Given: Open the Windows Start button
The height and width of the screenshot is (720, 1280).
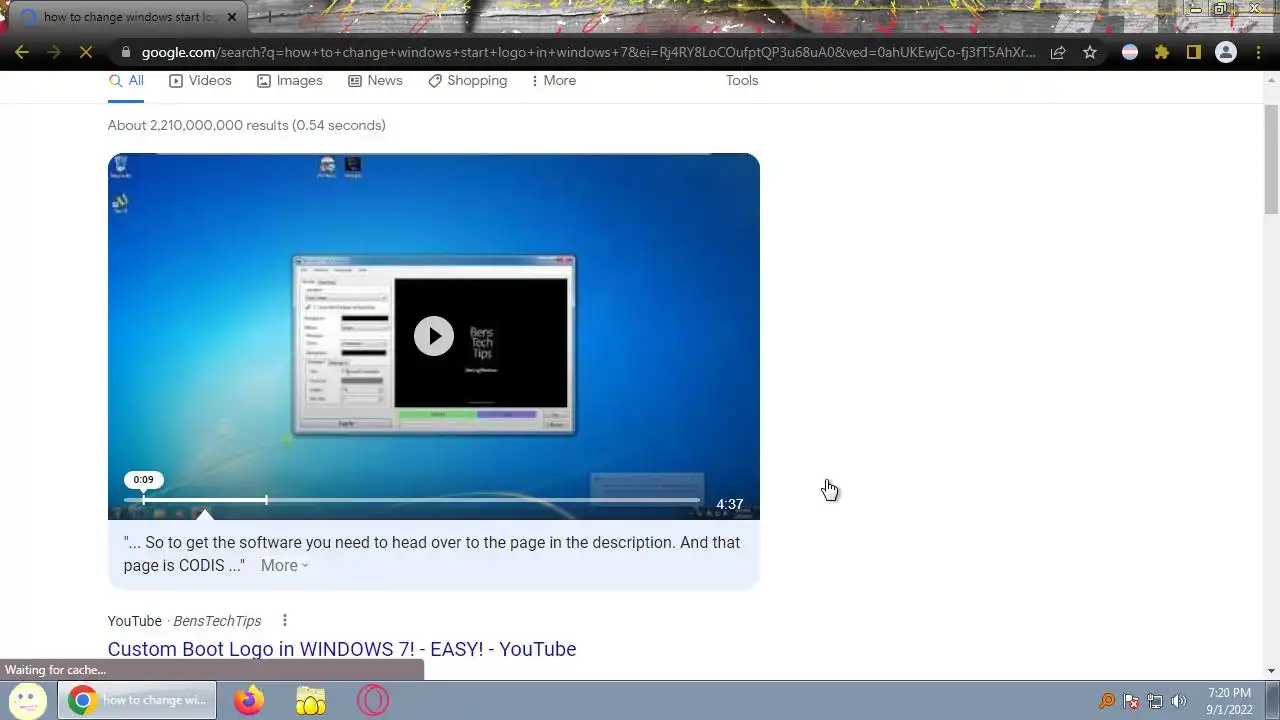Looking at the screenshot, I should pyautogui.click(x=27, y=700).
